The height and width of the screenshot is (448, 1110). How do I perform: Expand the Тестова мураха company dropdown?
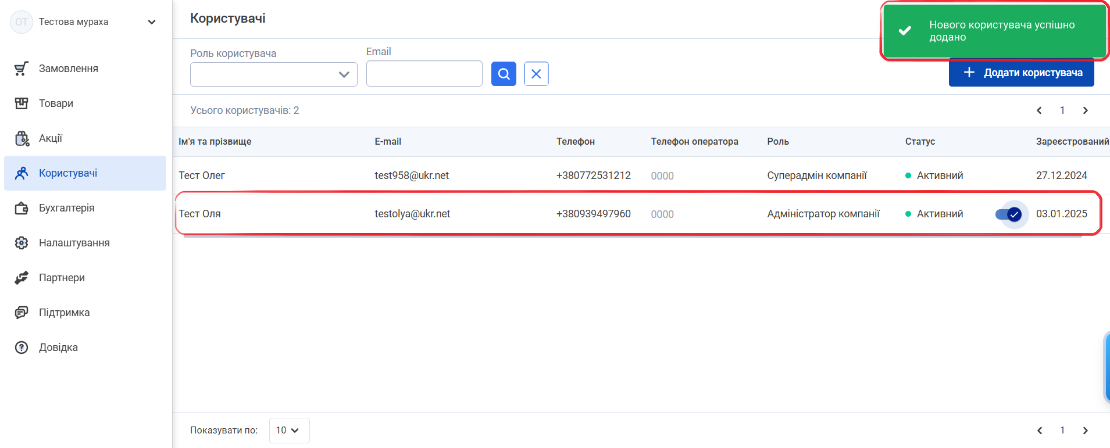point(151,22)
